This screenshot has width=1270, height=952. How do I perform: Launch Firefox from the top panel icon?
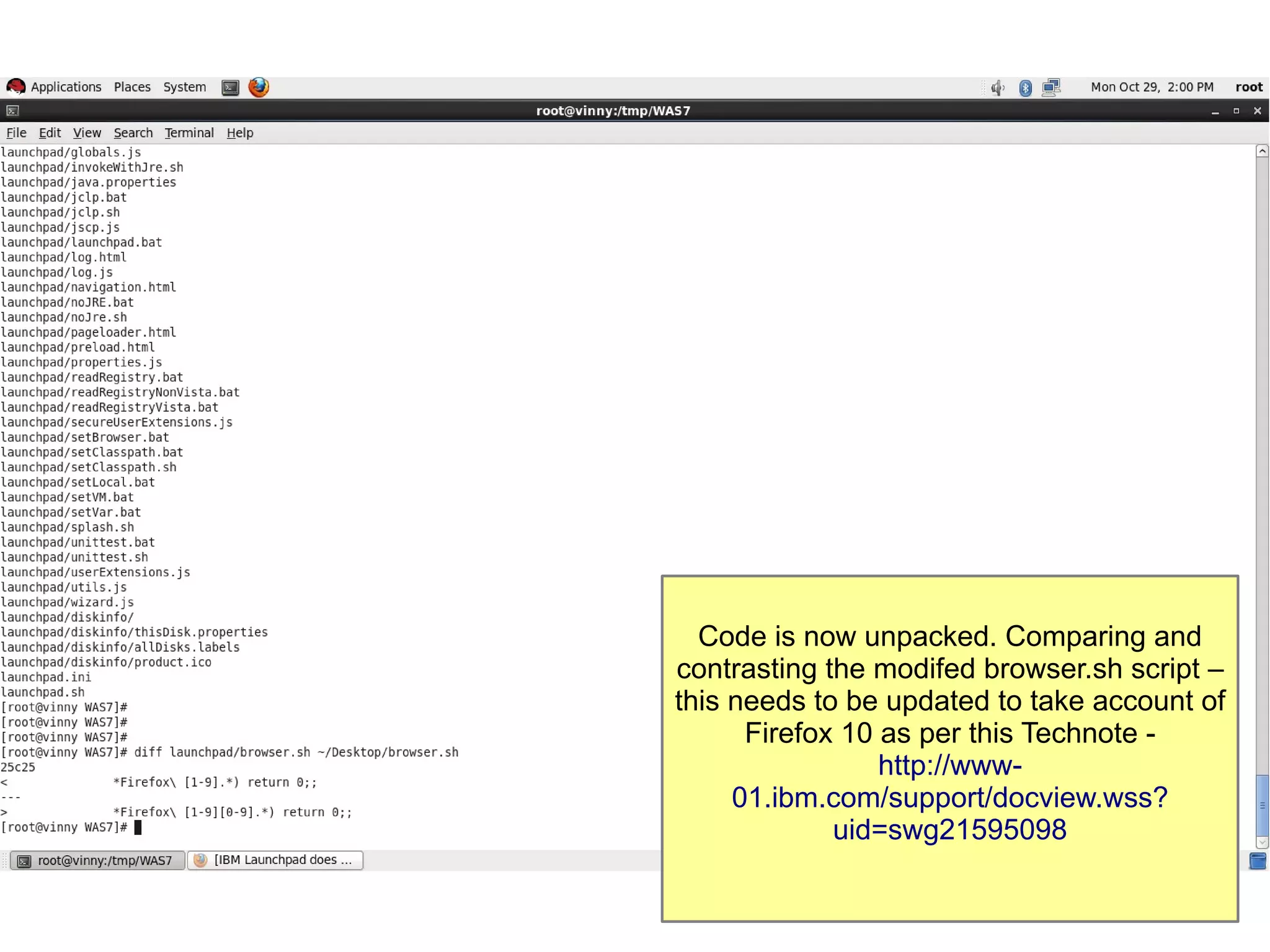point(259,87)
